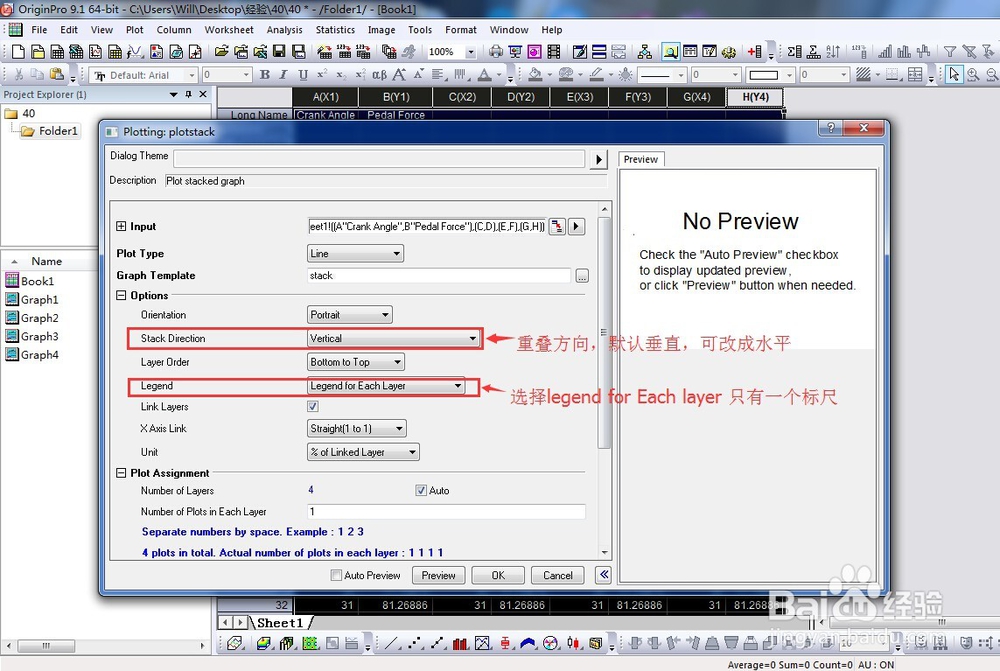1000x671 pixels.
Task: Click the Project Explorer toggle icon
Action: (670, 52)
